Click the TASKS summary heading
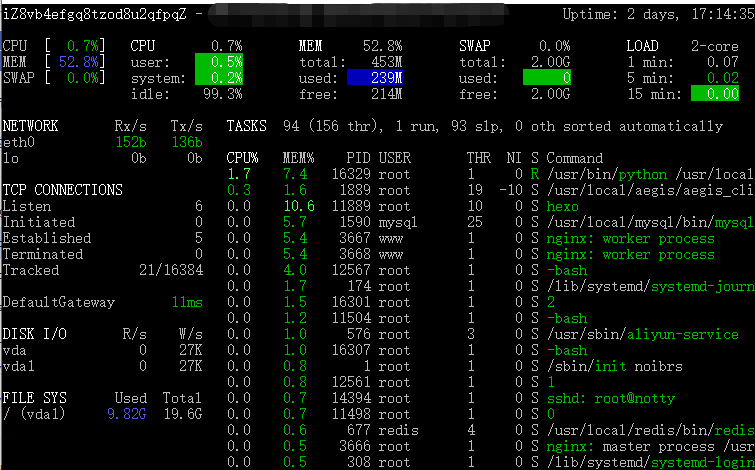The width and height of the screenshot is (755, 470). tap(247, 126)
